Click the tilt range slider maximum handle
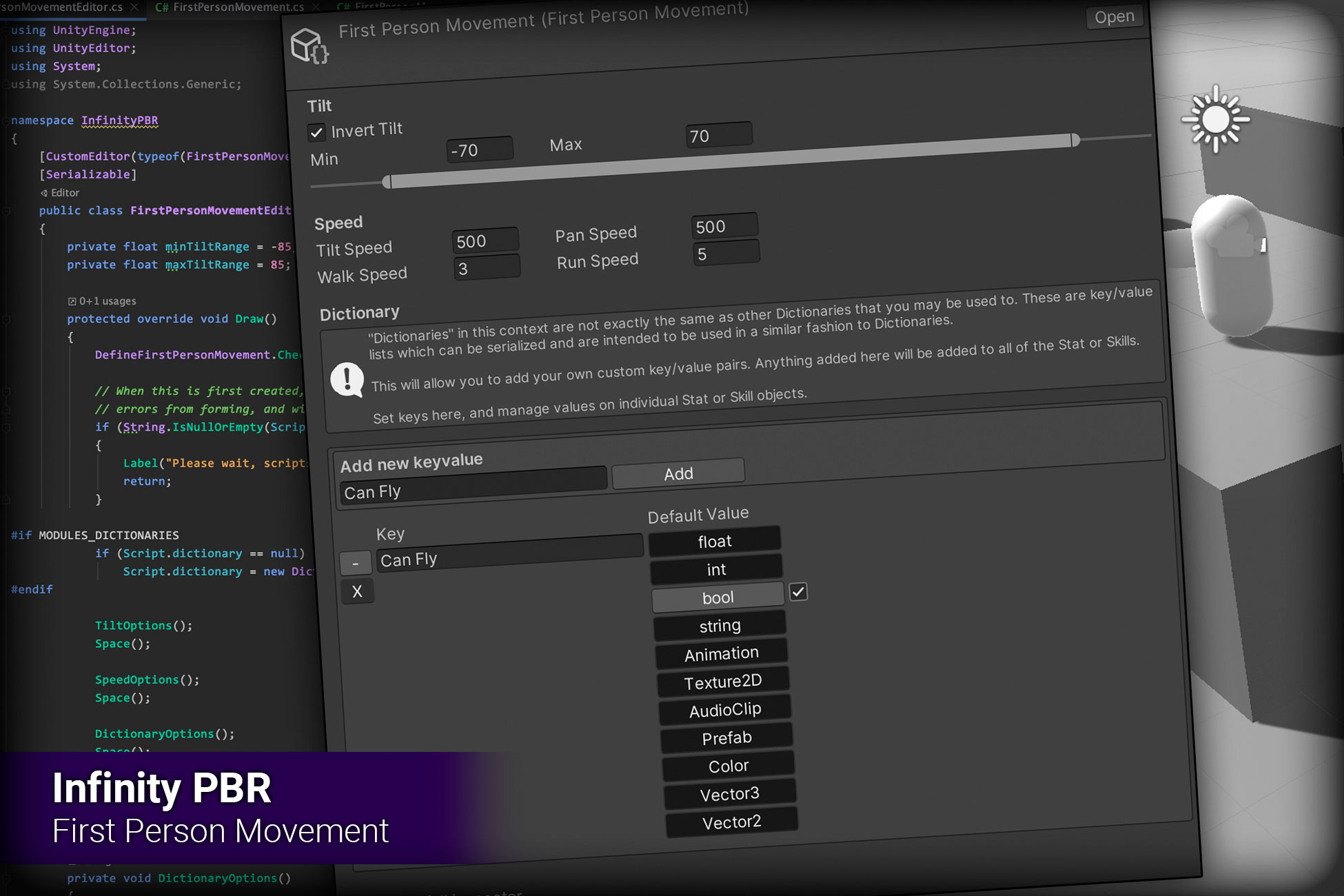This screenshot has width=1344, height=896. [x=1075, y=140]
